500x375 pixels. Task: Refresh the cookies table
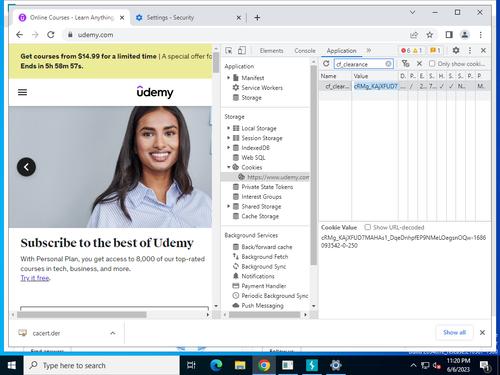[x=326, y=64]
